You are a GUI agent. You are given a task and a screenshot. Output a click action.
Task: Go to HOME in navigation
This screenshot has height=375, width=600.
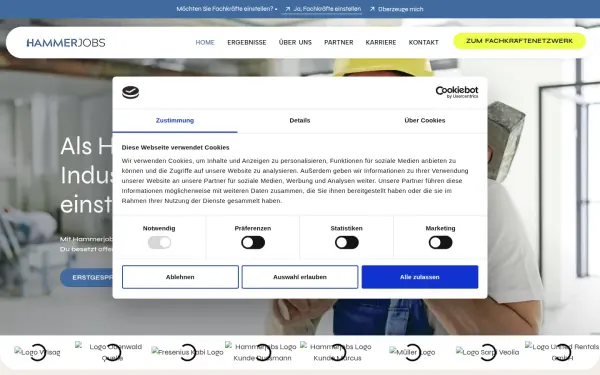[x=205, y=42]
